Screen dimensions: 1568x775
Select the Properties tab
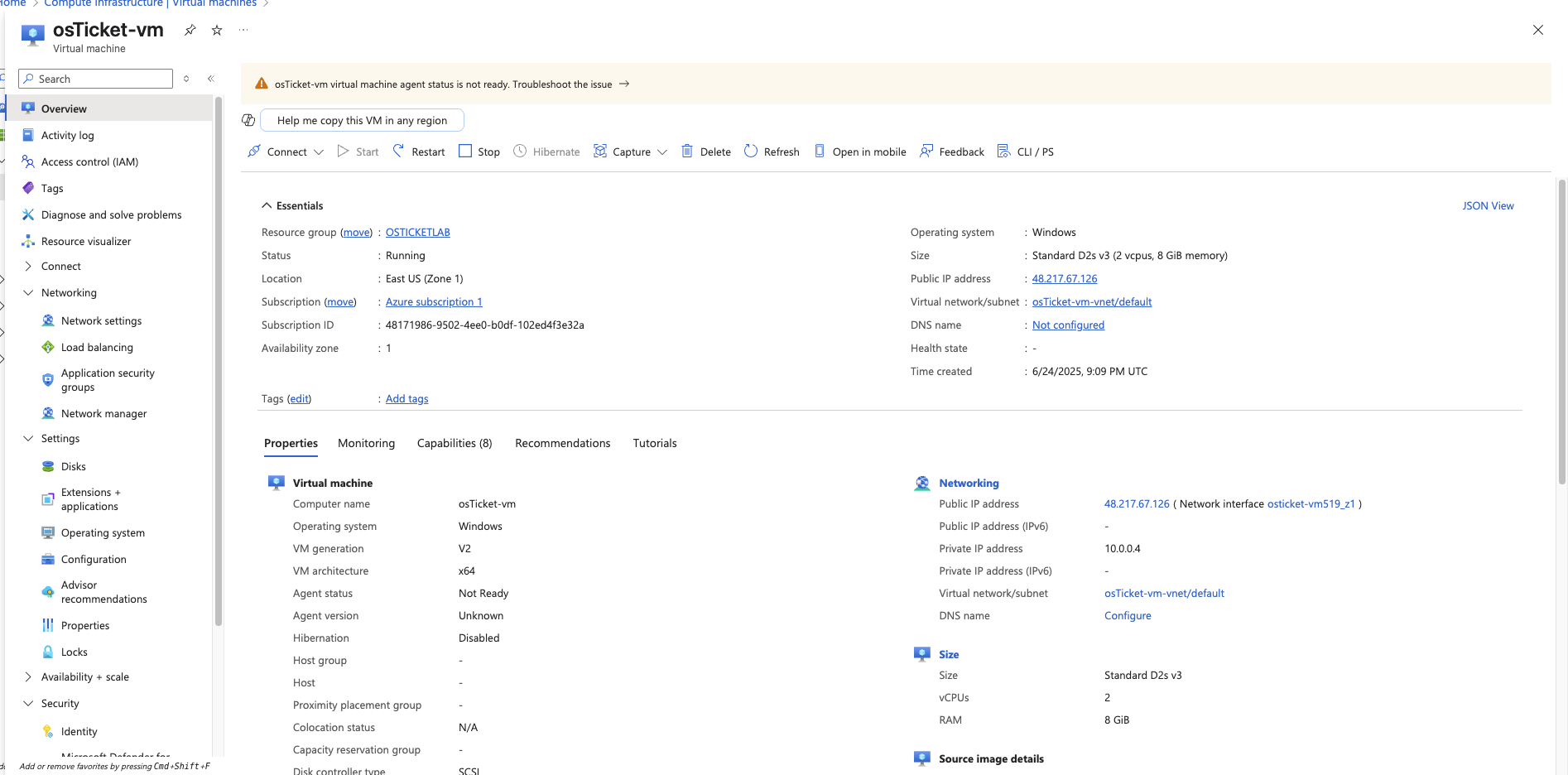[x=291, y=443]
